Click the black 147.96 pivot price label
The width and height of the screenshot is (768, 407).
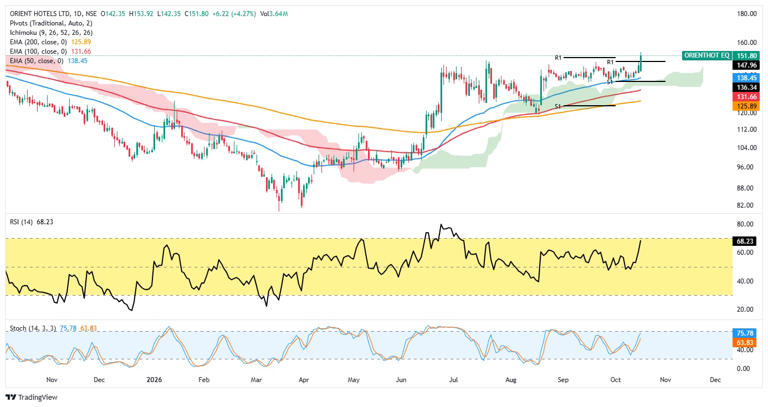(x=746, y=65)
